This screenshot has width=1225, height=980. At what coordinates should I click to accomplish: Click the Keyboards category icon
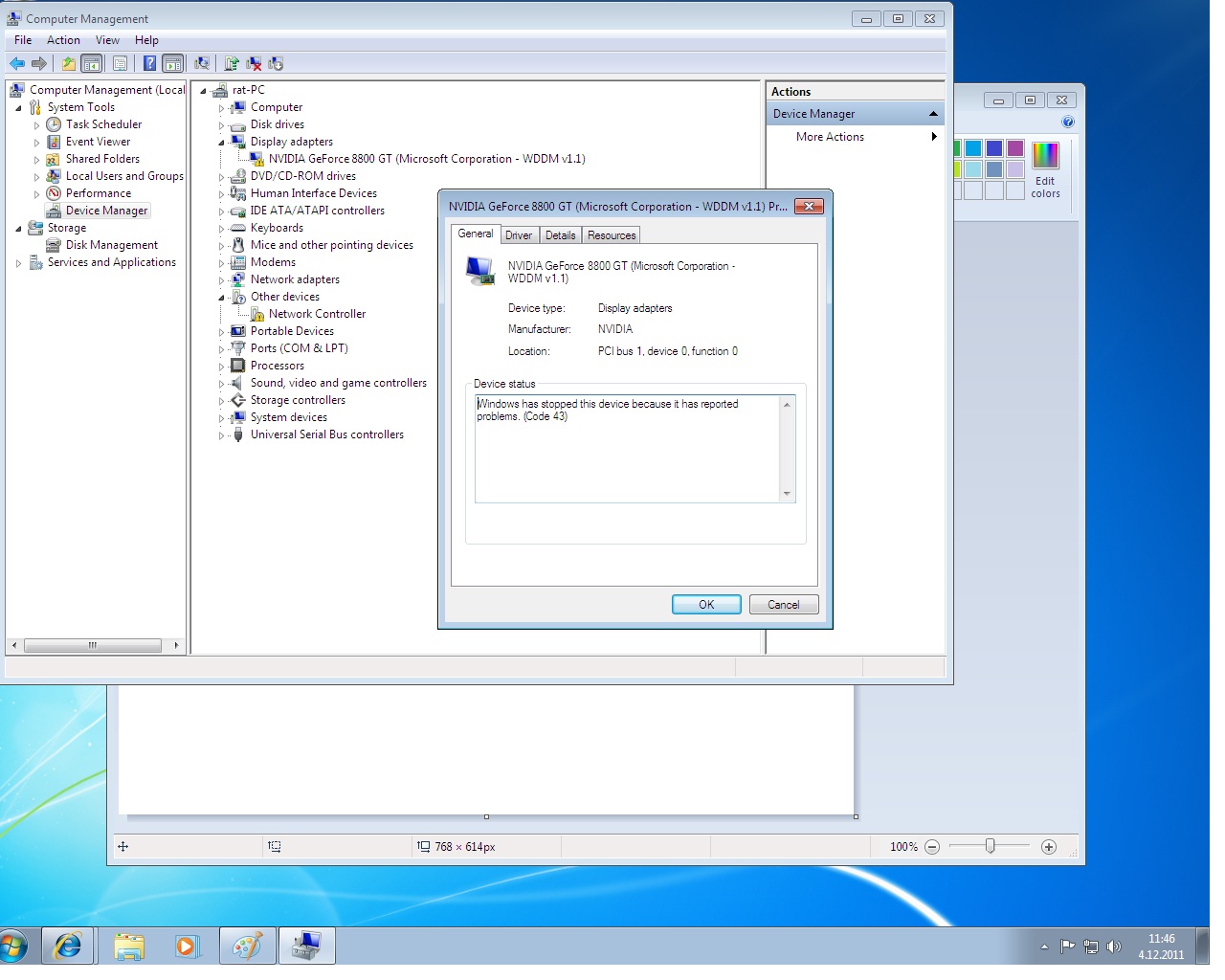pyautogui.click(x=238, y=228)
